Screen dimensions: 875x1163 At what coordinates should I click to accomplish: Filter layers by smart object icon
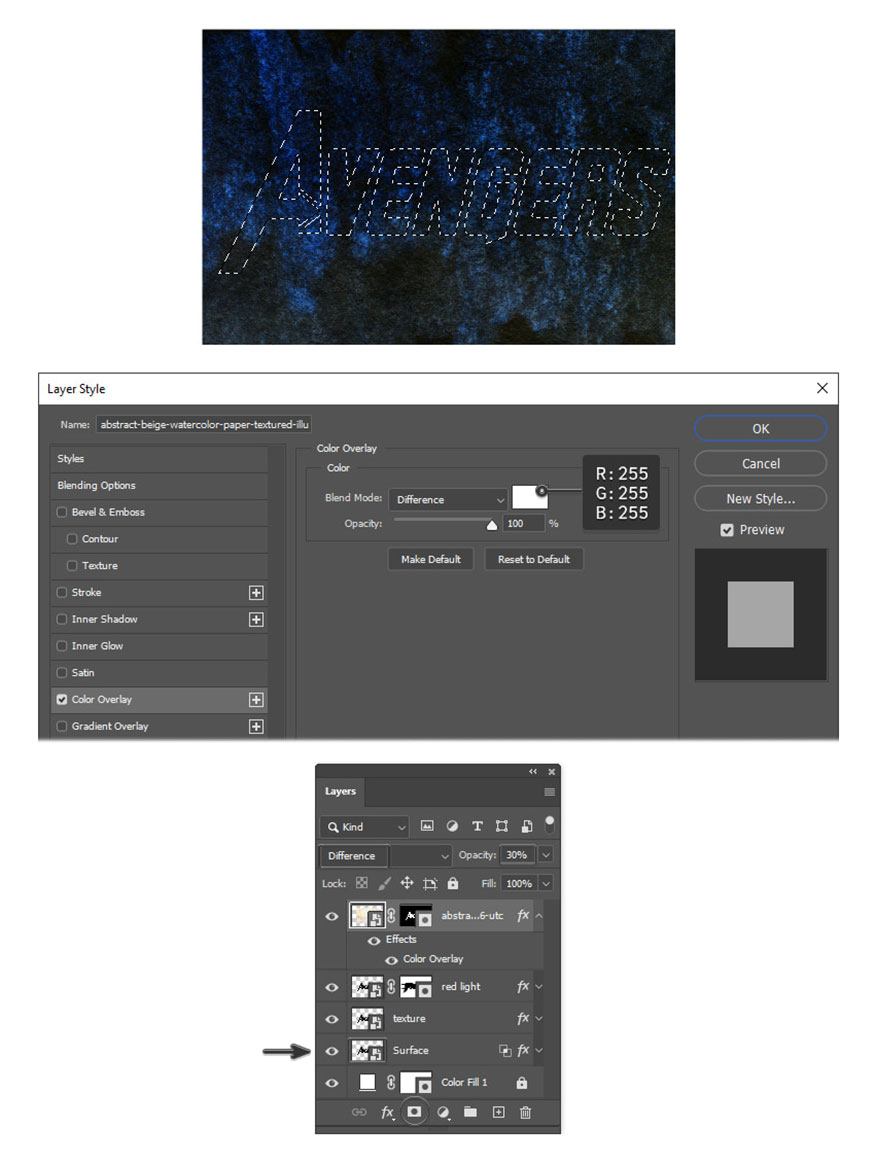pos(526,826)
